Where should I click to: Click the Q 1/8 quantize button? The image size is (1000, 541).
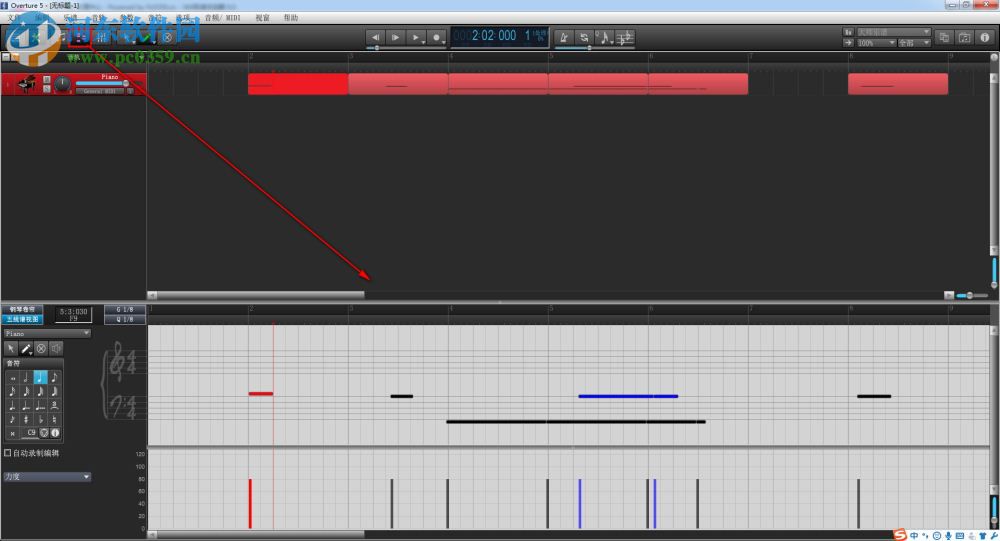coord(124,319)
